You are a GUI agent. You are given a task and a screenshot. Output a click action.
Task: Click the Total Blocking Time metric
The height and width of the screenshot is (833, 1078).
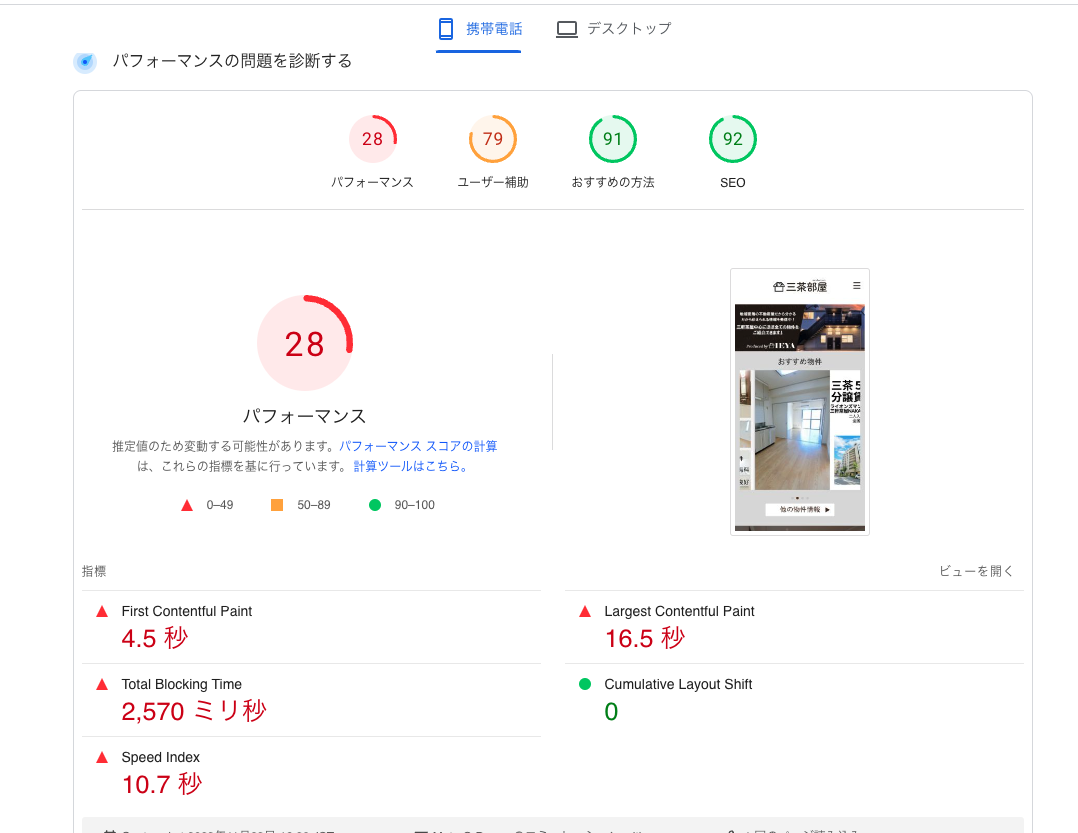[181, 684]
